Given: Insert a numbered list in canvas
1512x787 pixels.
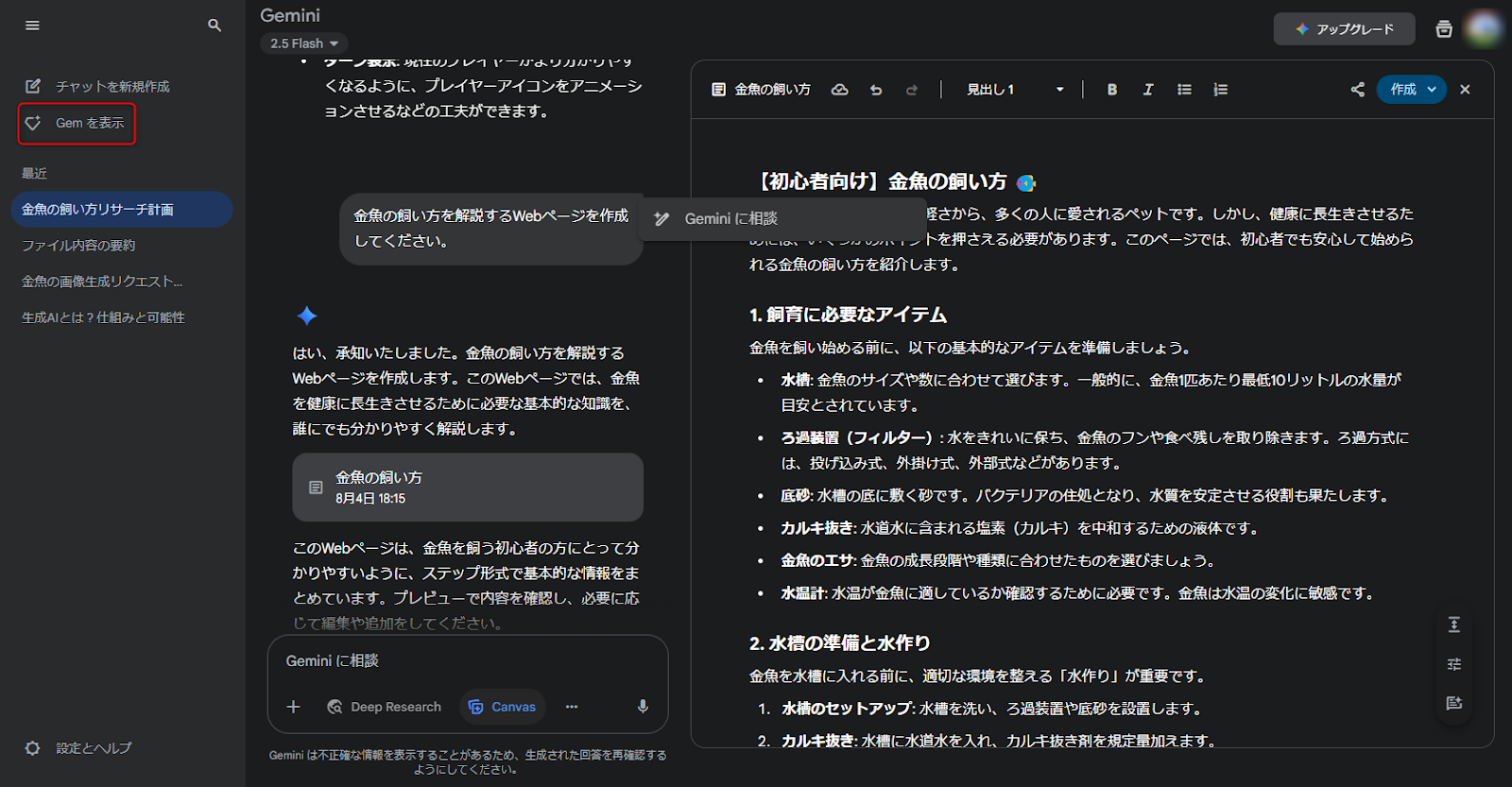Looking at the screenshot, I should pos(1221,90).
